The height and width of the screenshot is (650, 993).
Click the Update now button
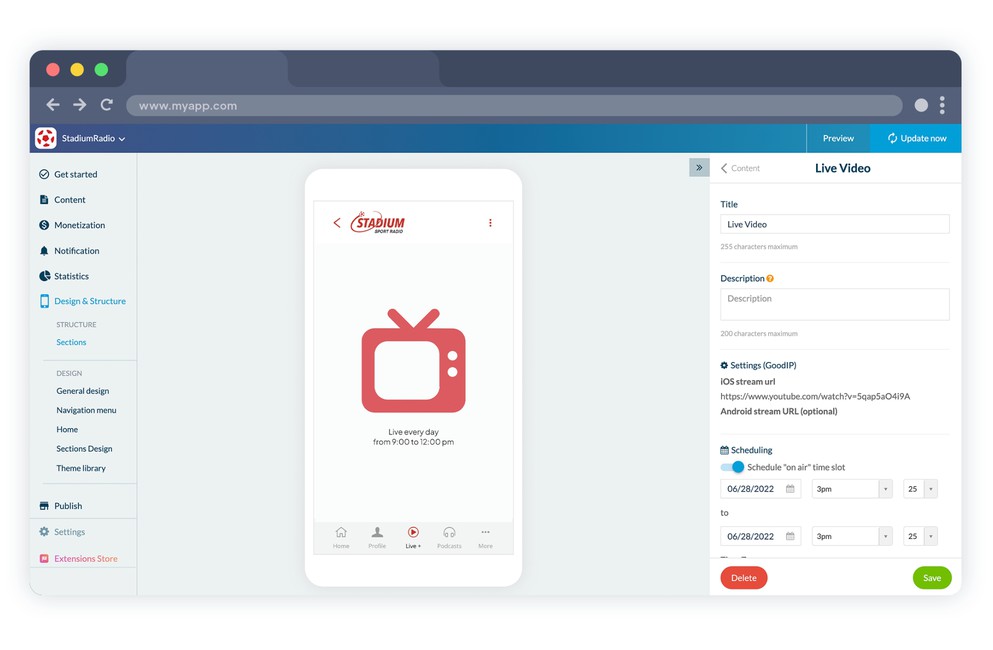(916, 139)
